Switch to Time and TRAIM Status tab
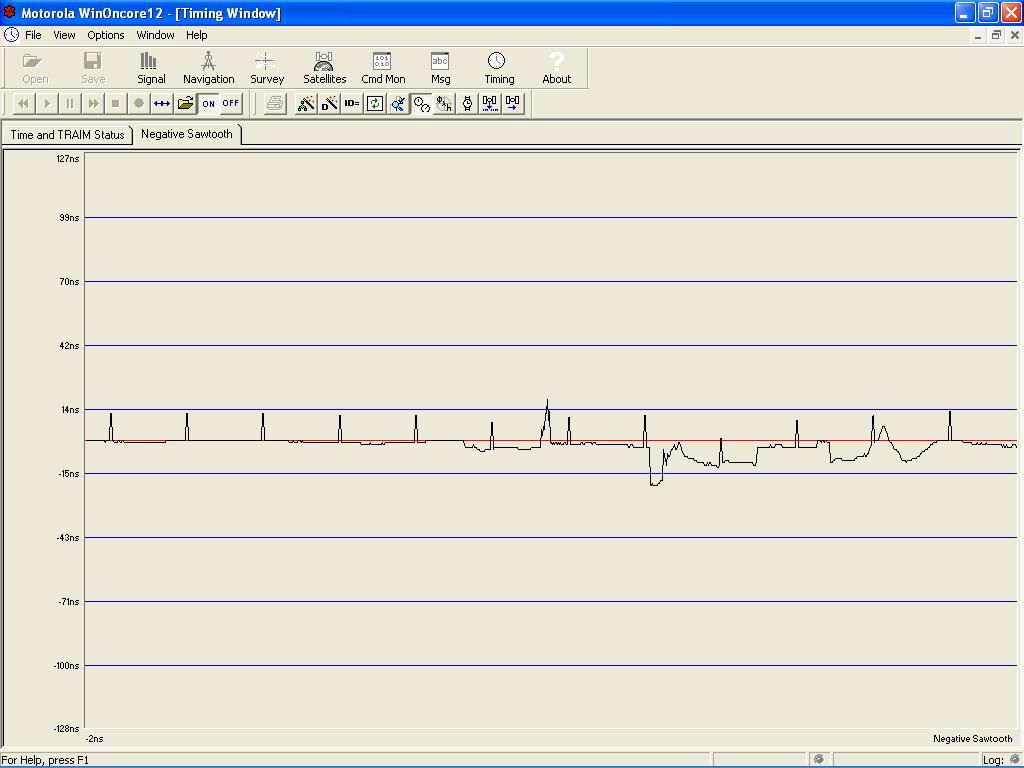1024x768 pixels. point(67,135)
